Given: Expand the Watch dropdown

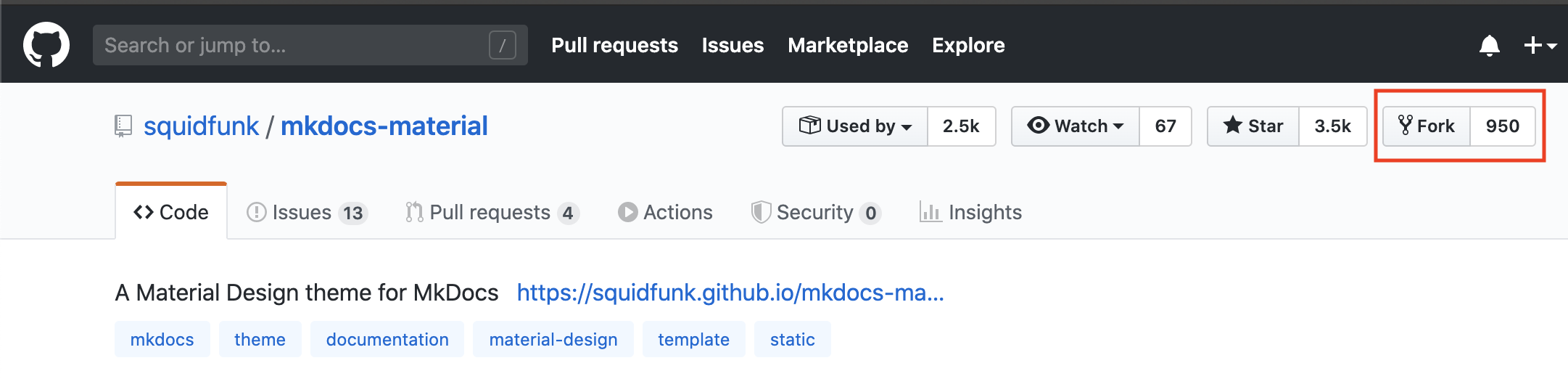Looking at the screenshot, I should coord(1076,126).
